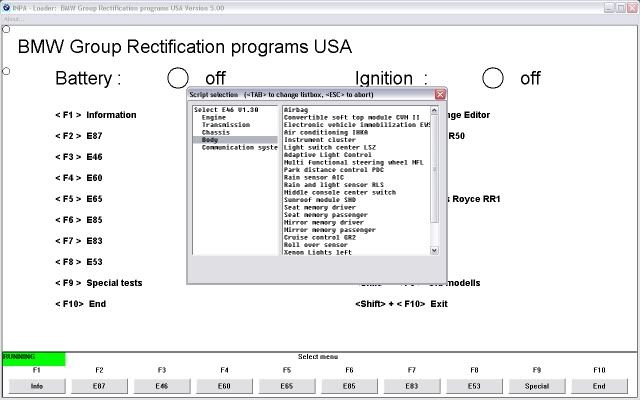Choose Electronic vehicle immobilization EWS
This screenshot has width=640, height=400.
[357, 124]
